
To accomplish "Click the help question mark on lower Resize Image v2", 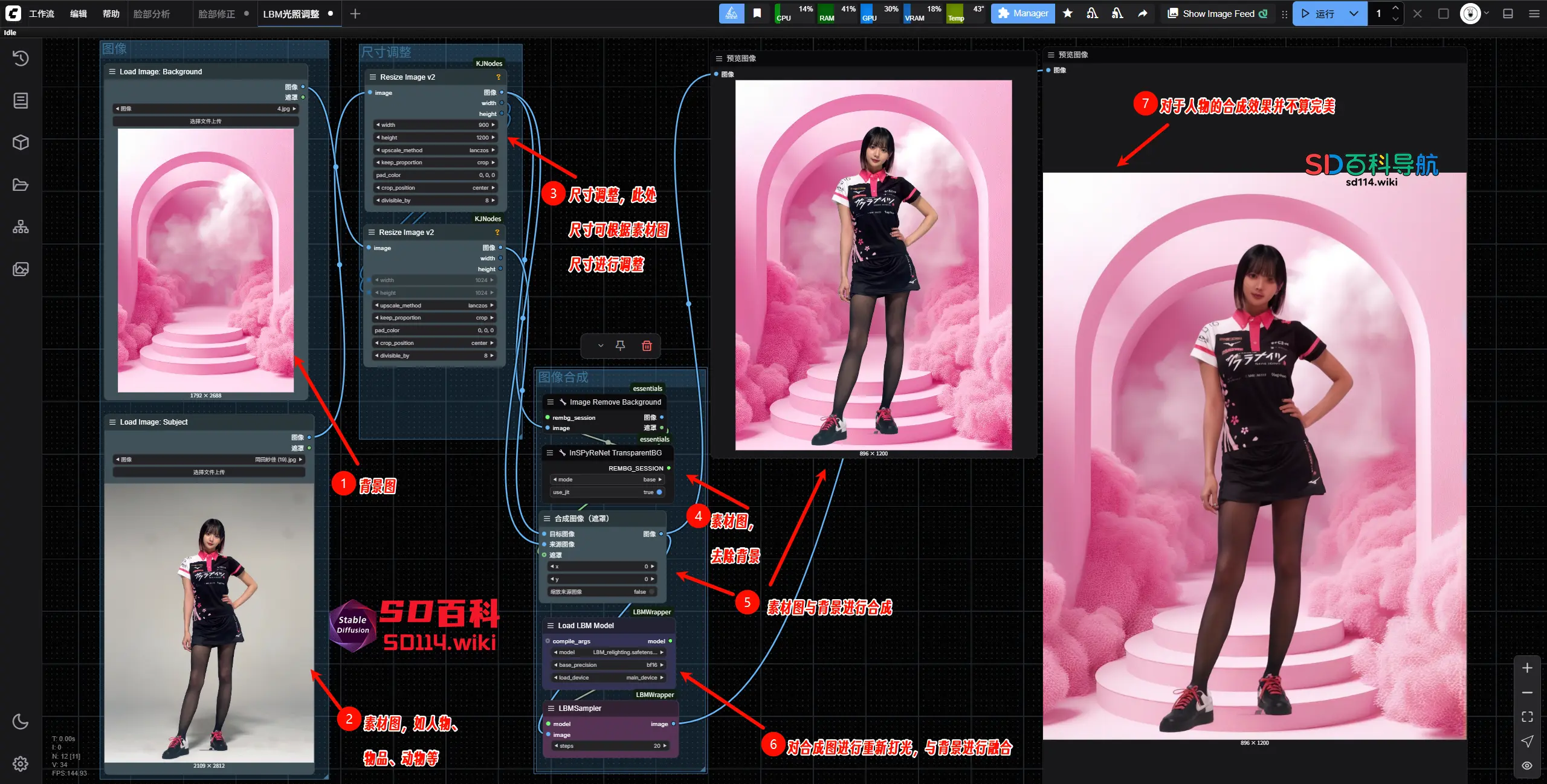I will (497, 233).
